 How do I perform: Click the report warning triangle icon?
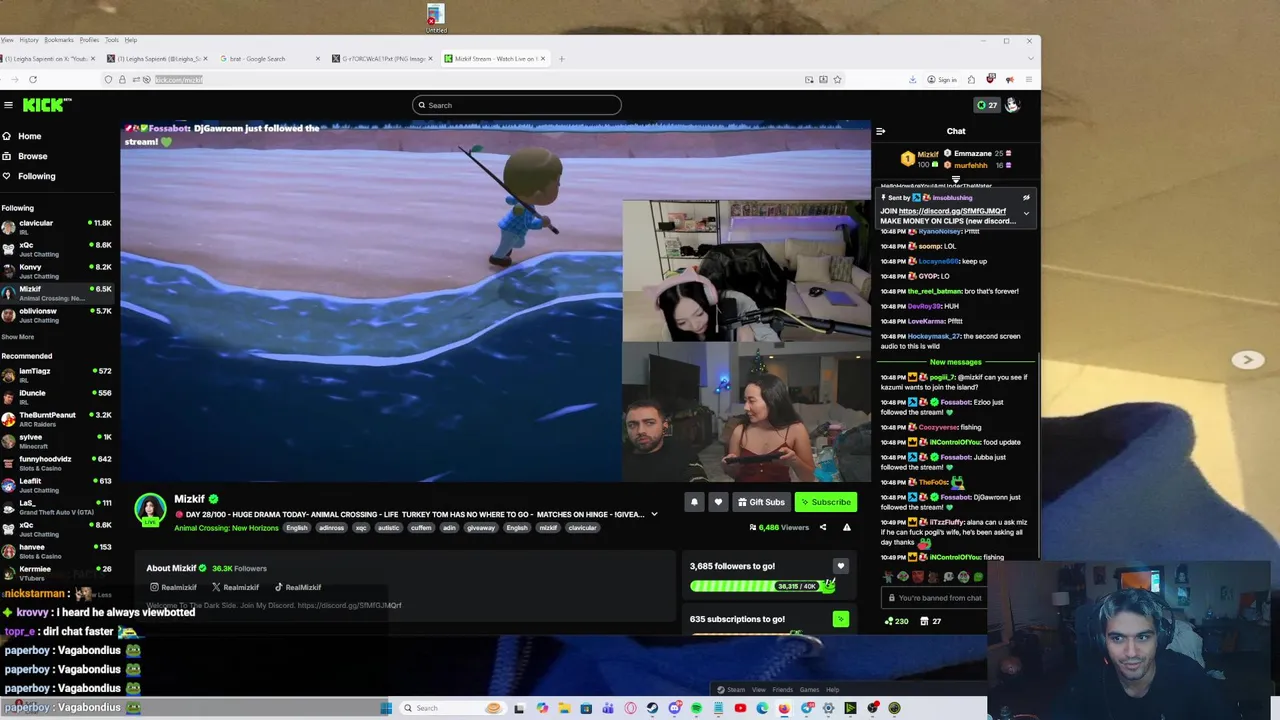[846, 527]
